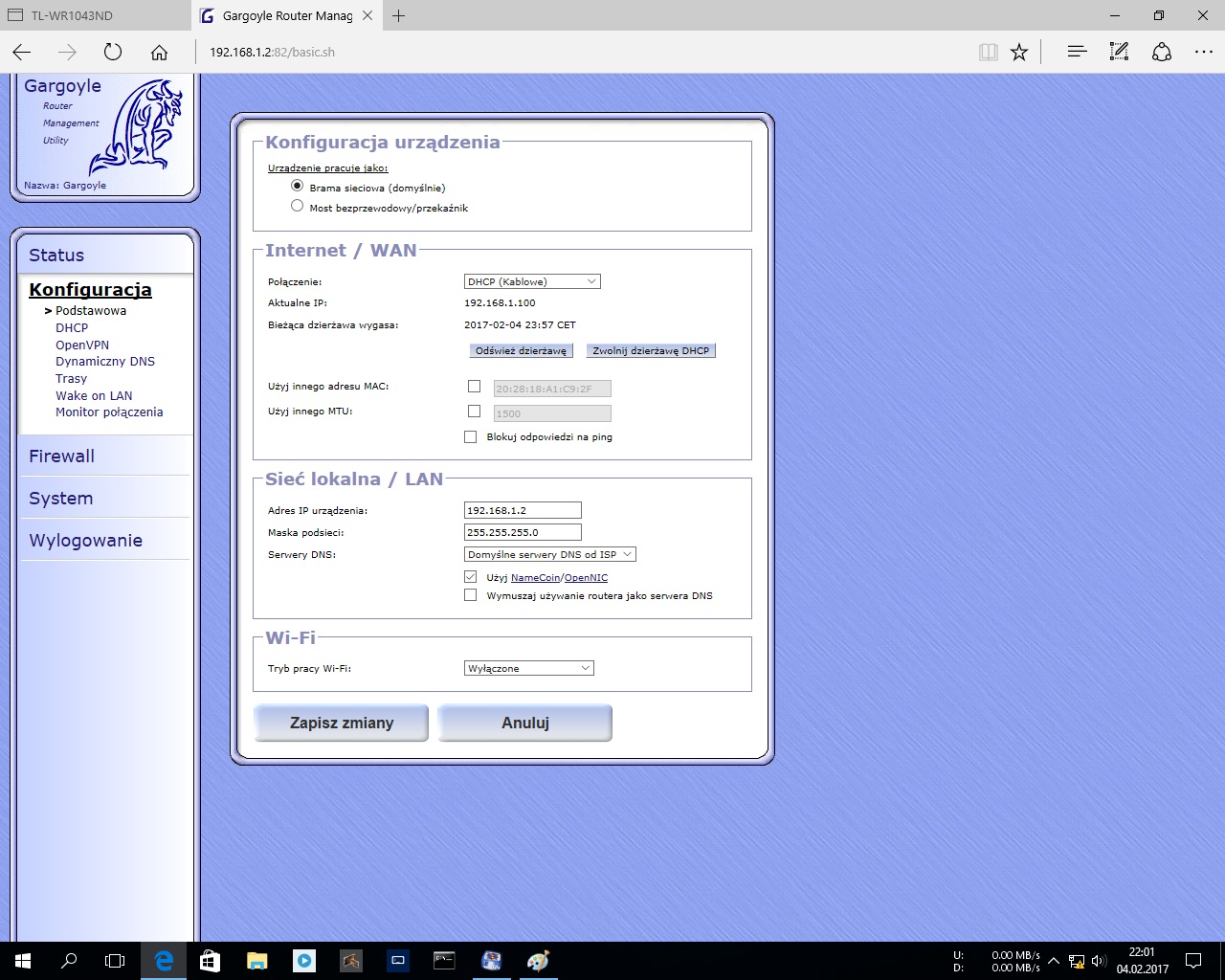Click the Anuluj button
This screenshot has width=1225, height=980.
[525, 723]
